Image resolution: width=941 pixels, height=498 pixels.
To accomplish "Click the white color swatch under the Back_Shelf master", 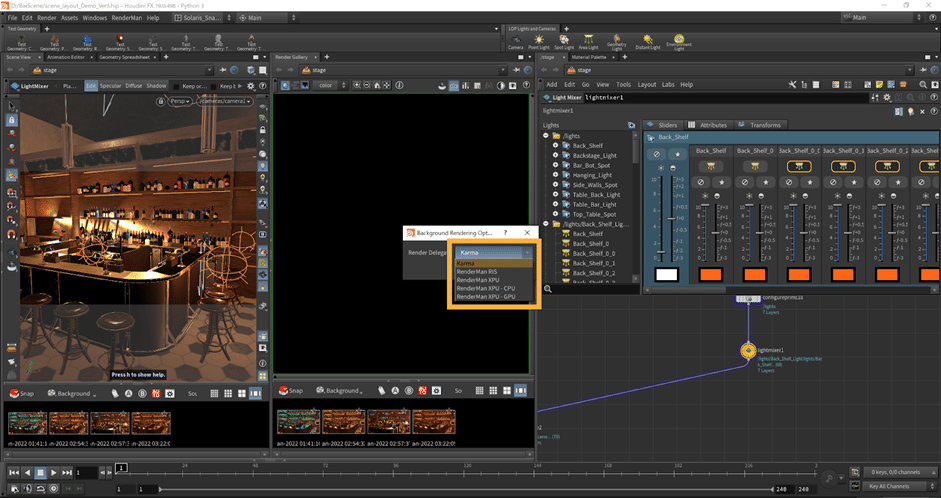I will (666, 274).
